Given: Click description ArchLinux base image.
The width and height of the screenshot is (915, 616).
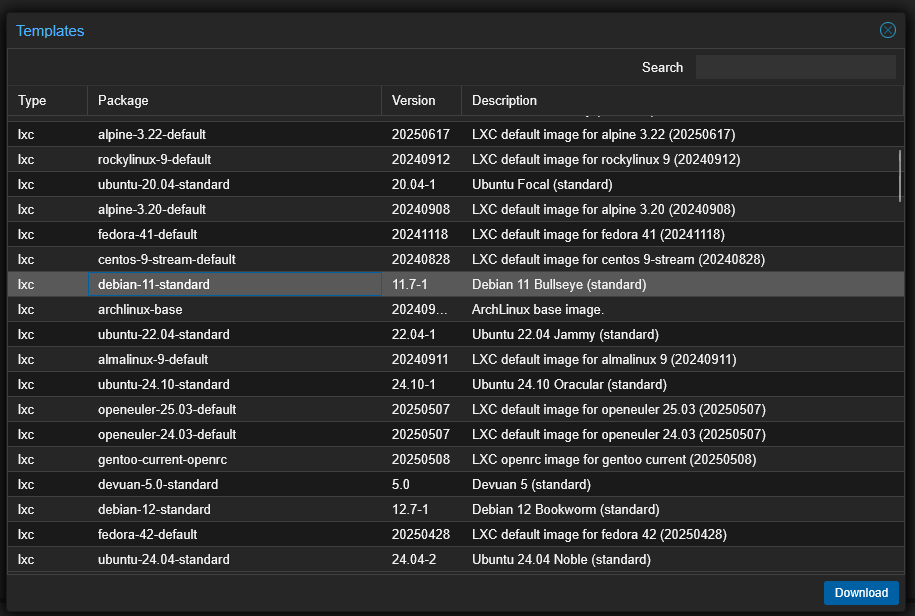Looking at the screenshot, I should (538, 309).
